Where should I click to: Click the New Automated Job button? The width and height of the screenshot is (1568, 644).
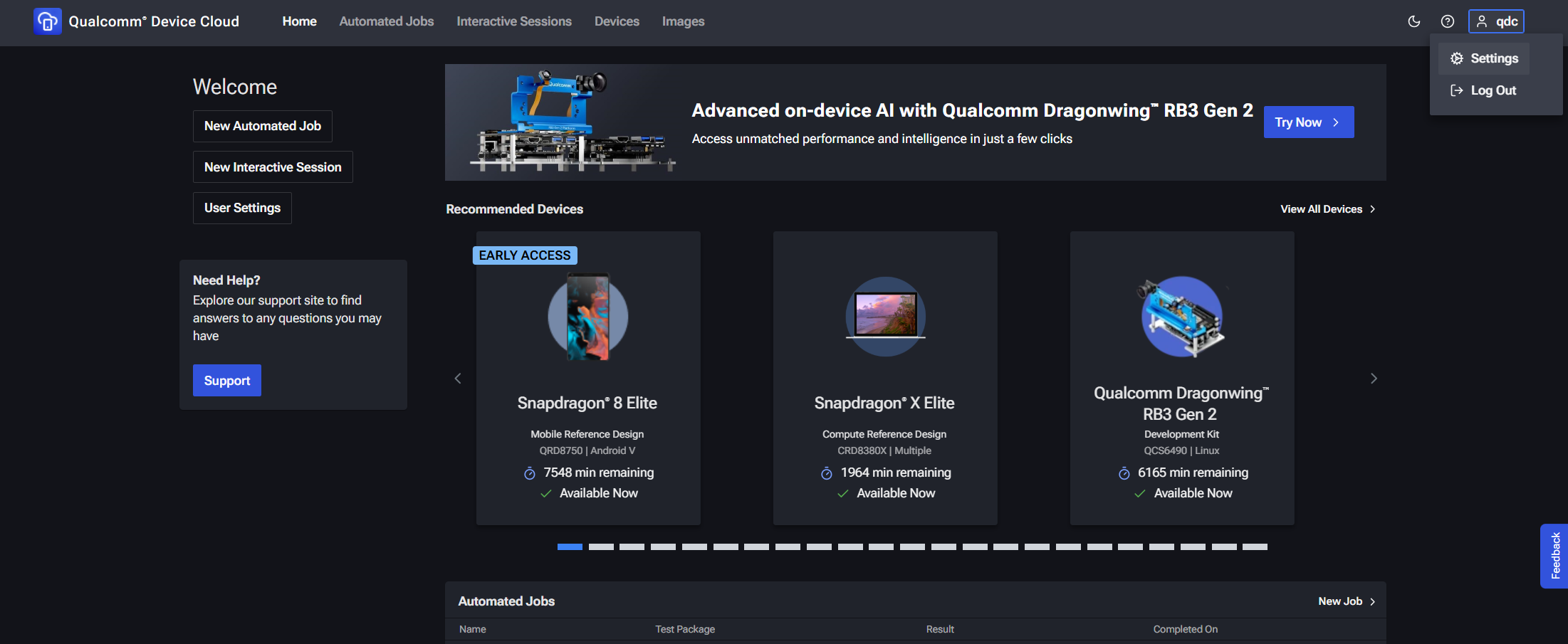pyautogui.click(x=263, y=126)
